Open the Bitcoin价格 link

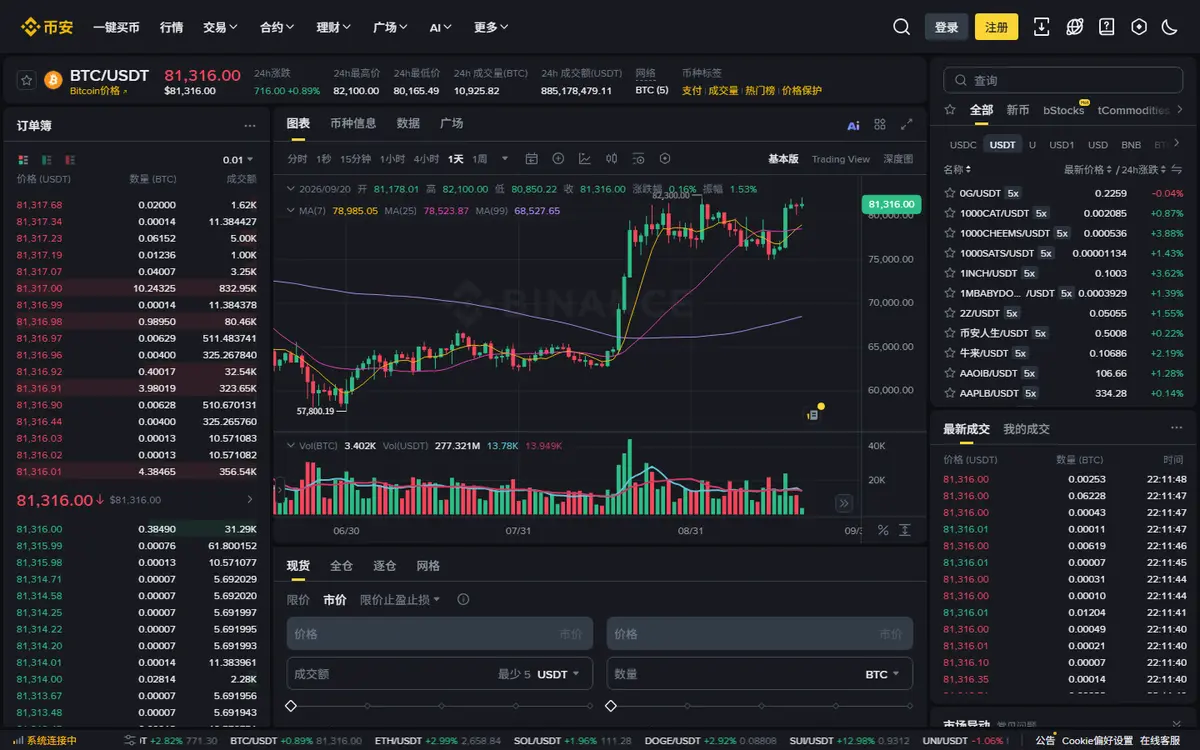coord(99,91)
